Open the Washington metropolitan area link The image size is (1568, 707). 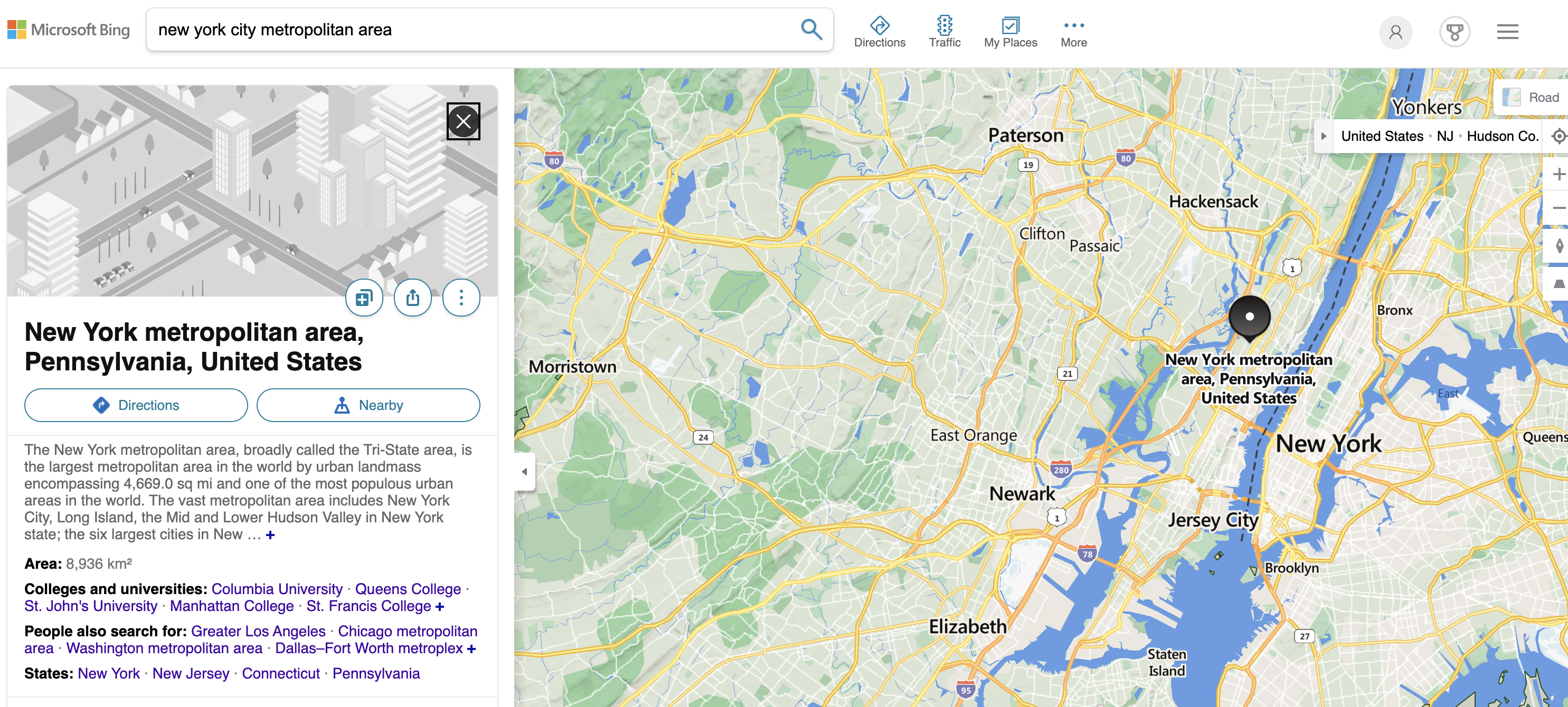click(x=164, y=648)
